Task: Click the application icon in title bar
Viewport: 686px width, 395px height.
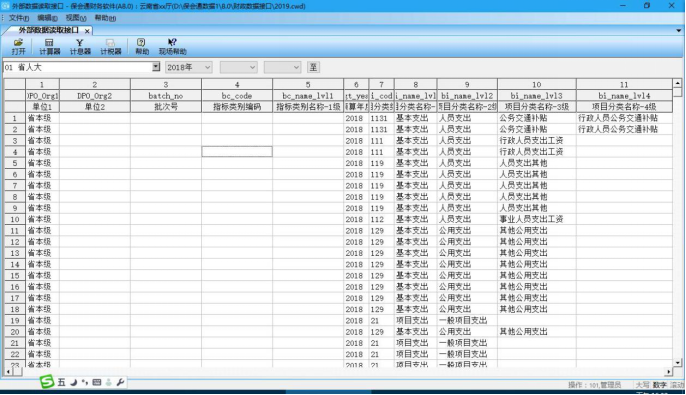Action: [5, 6]
